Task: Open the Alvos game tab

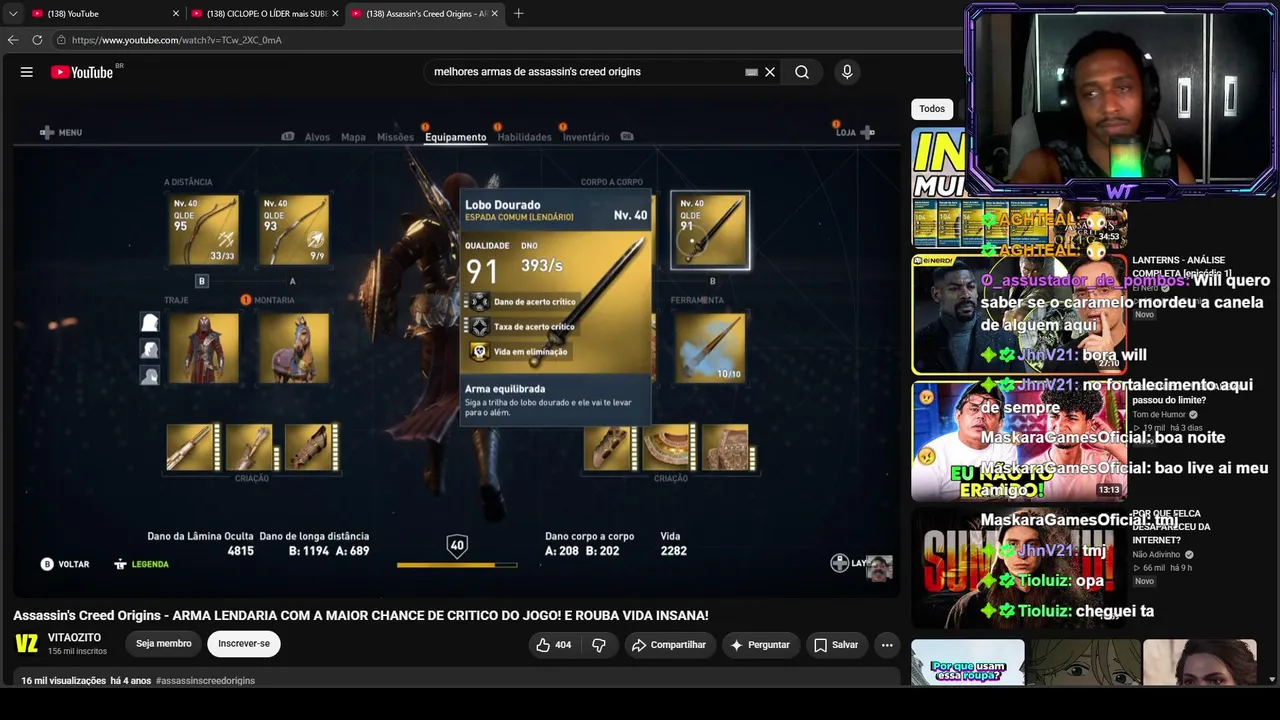Action: coord(317,137)
